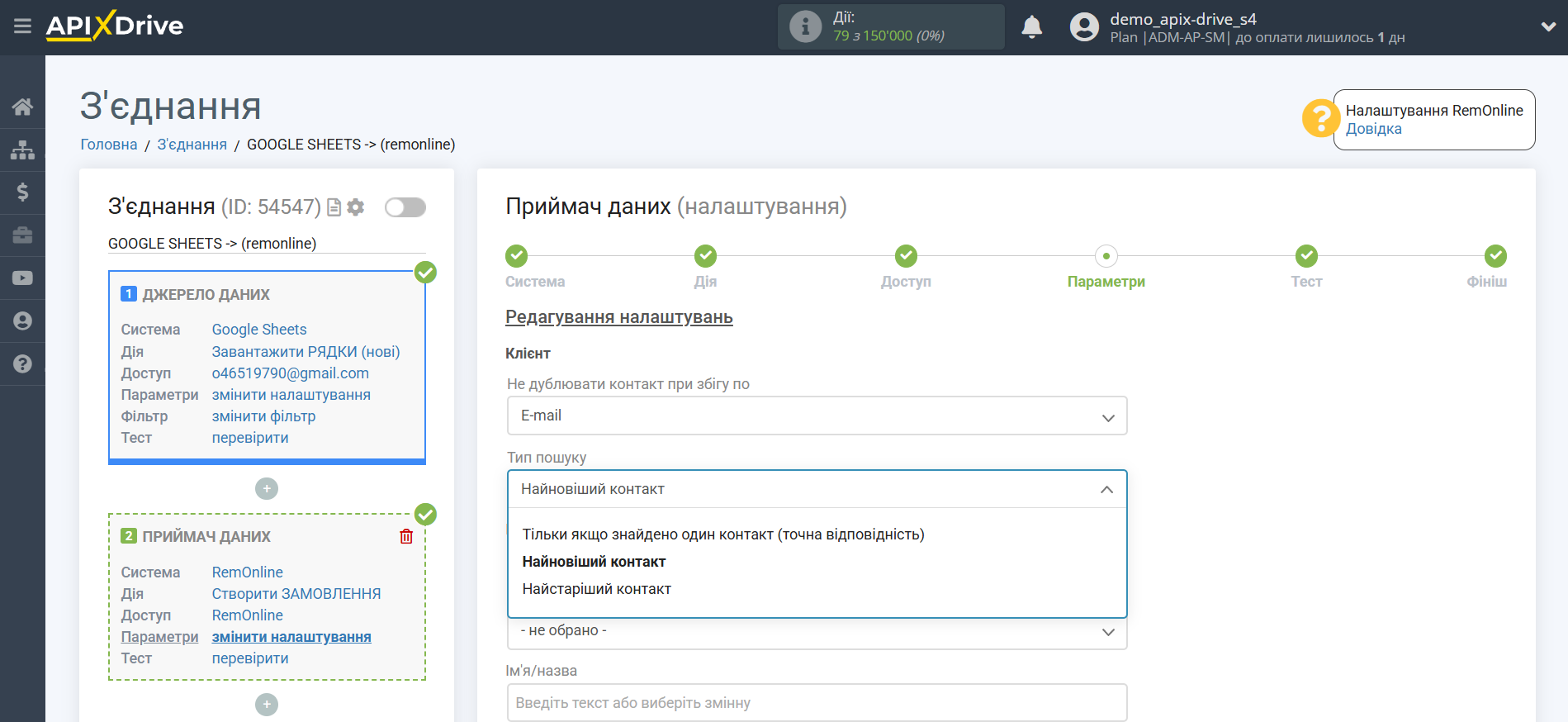1568x722 pixels.
Task: Click the Ім'я/назва input field
Action: tap(817, 703)
